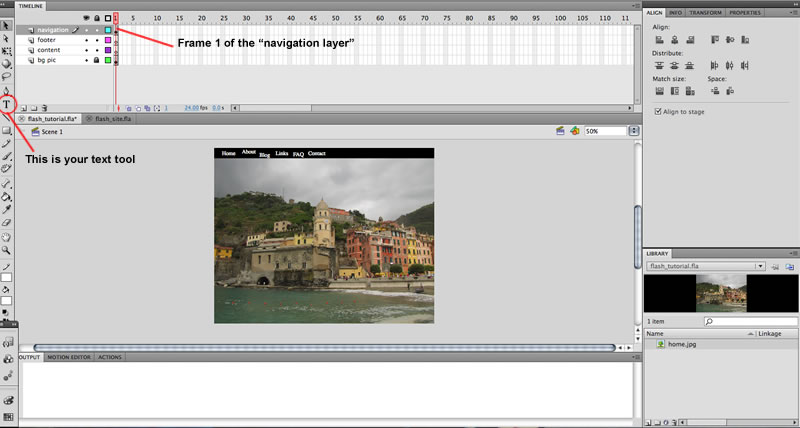
Task: Sort library by Name column arrow
Action: point(751,334)
